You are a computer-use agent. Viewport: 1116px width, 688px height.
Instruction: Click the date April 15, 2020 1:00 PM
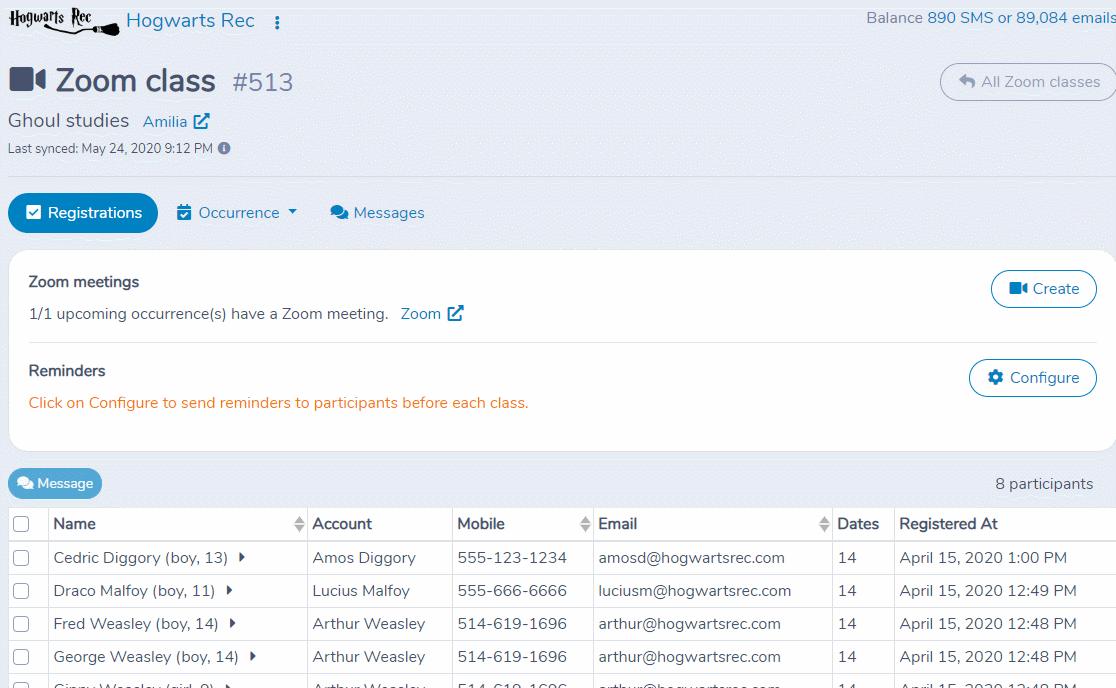(984, 558)
